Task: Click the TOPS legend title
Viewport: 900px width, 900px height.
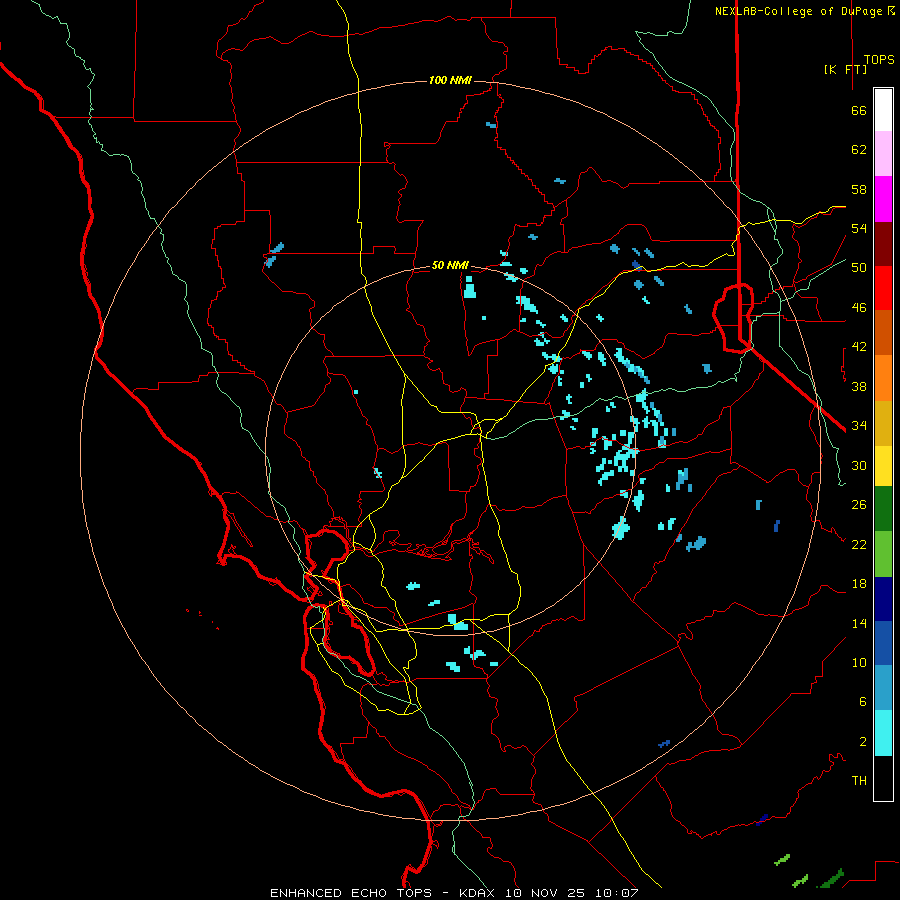Action: point(879,60)
